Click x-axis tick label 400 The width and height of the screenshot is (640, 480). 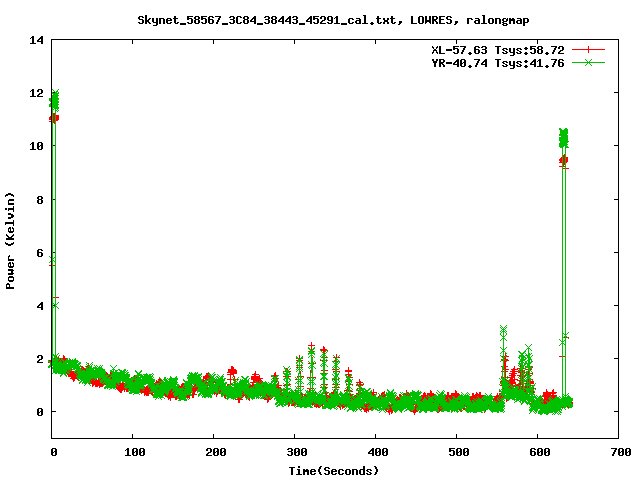click(x=378, y=452)
